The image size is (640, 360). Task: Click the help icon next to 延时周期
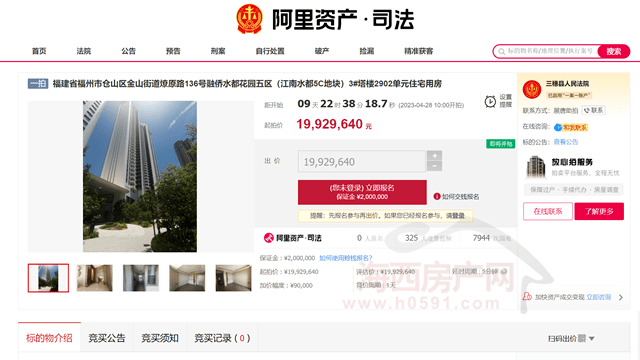point(504,271)
